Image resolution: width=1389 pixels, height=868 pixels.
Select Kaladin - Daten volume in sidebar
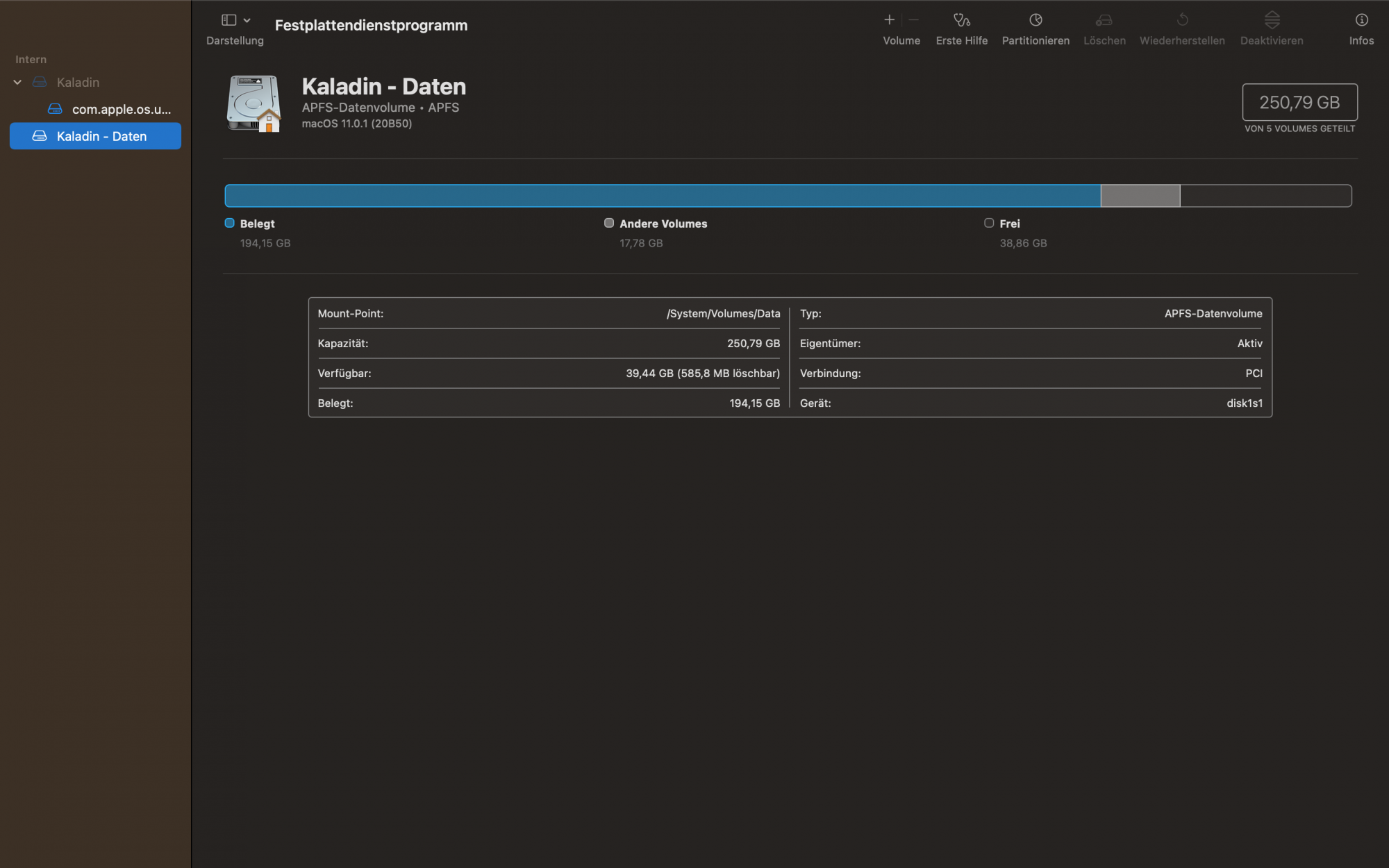101,136
